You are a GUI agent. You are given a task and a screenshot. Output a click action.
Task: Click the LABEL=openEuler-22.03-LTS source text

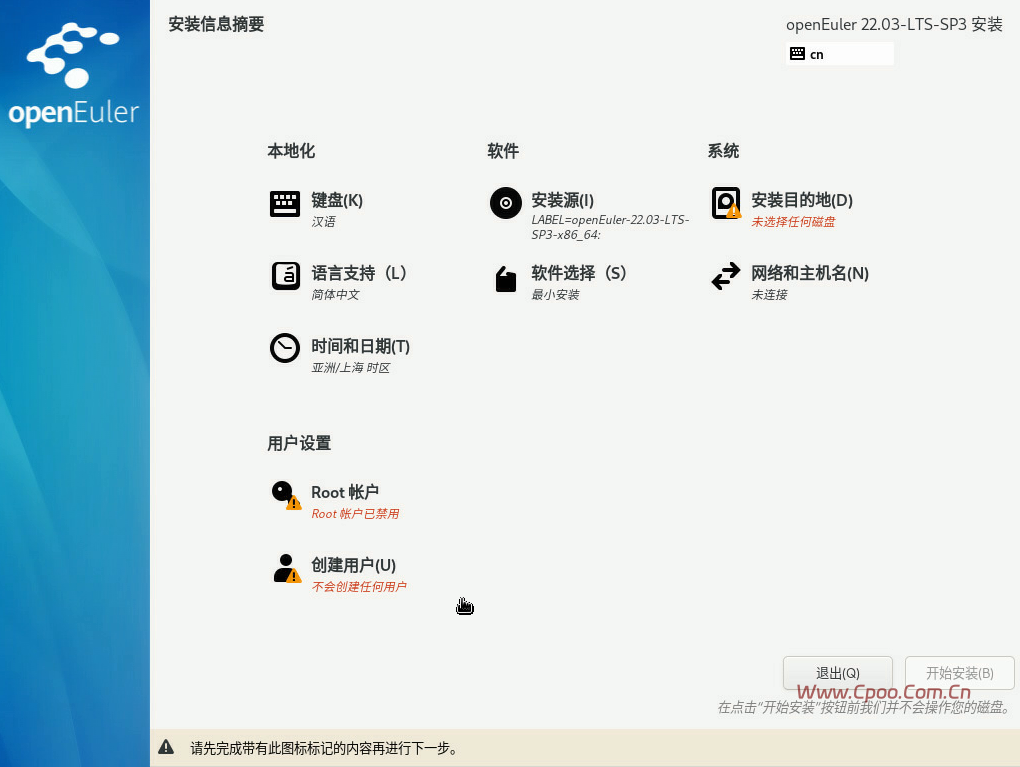pos(610,227)
